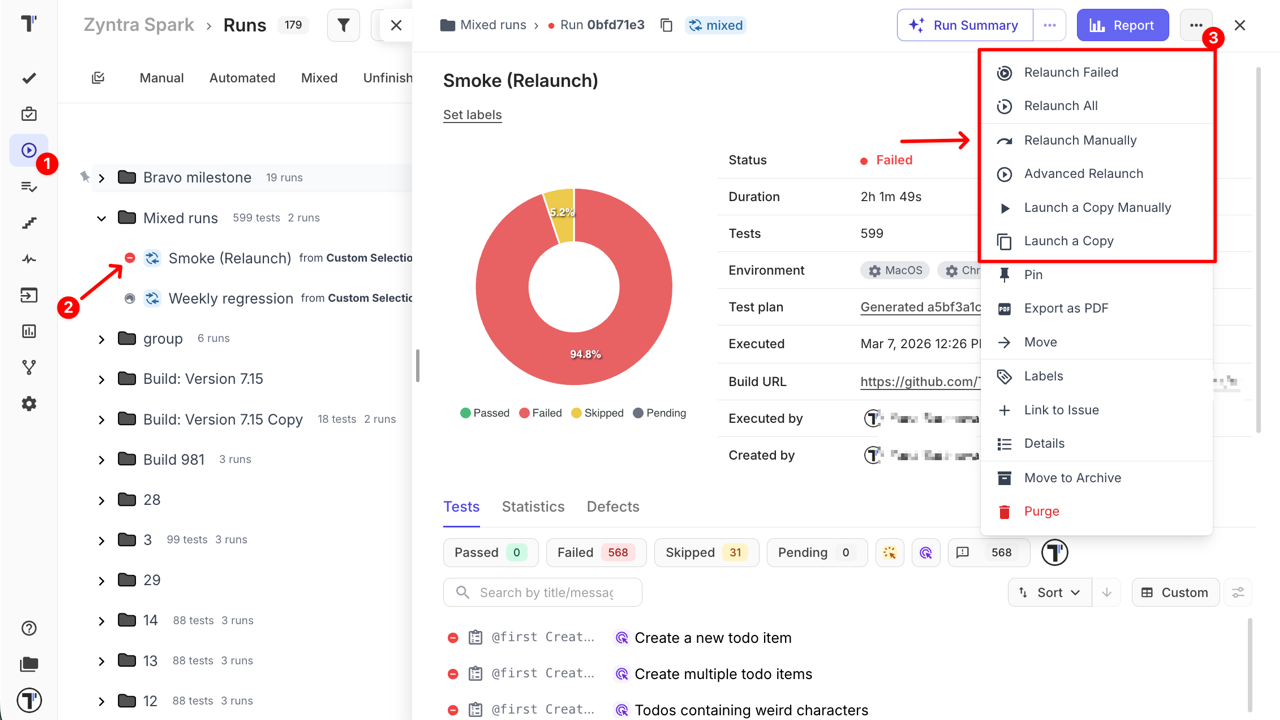Click the filter funnel icon next to Runs
This screenshot has height=720, width=1280.
click(x=343, y=26)
